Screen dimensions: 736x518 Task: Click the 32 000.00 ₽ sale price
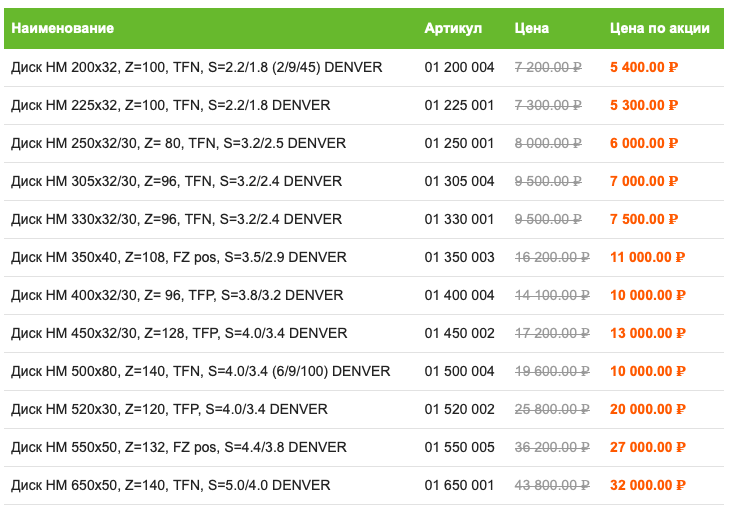coord(648,485)
